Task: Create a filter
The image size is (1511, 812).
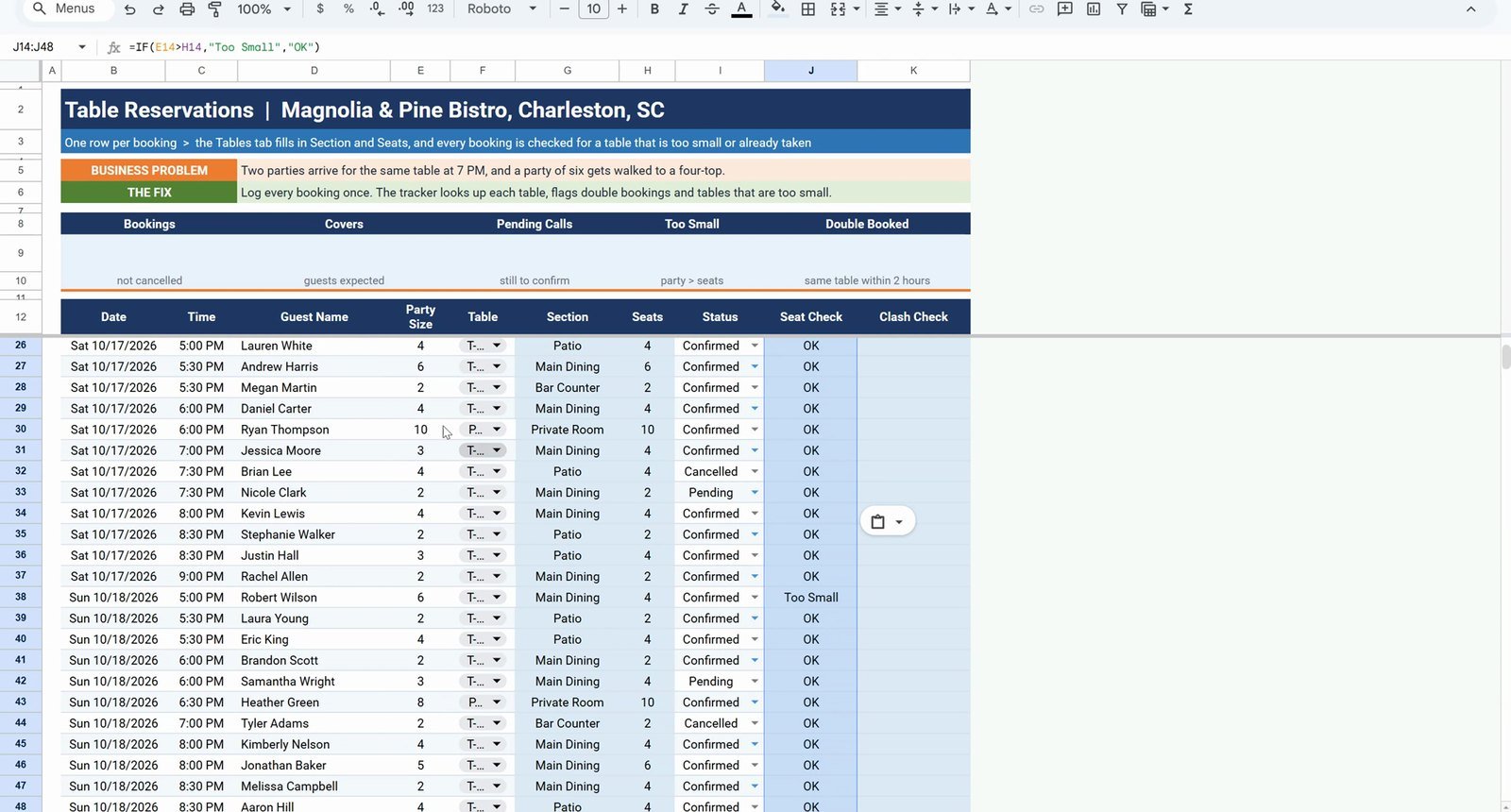Action: click(x=1122, y=8)
